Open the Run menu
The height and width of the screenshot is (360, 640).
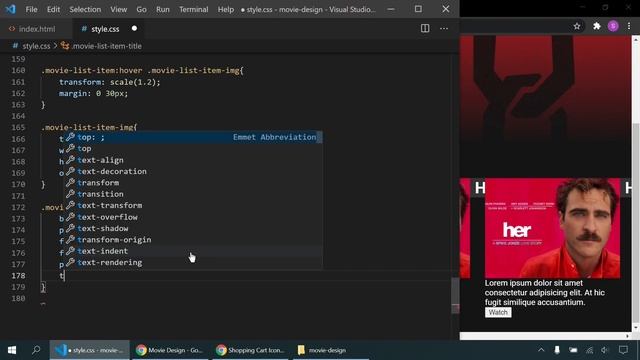coord(162,9)
